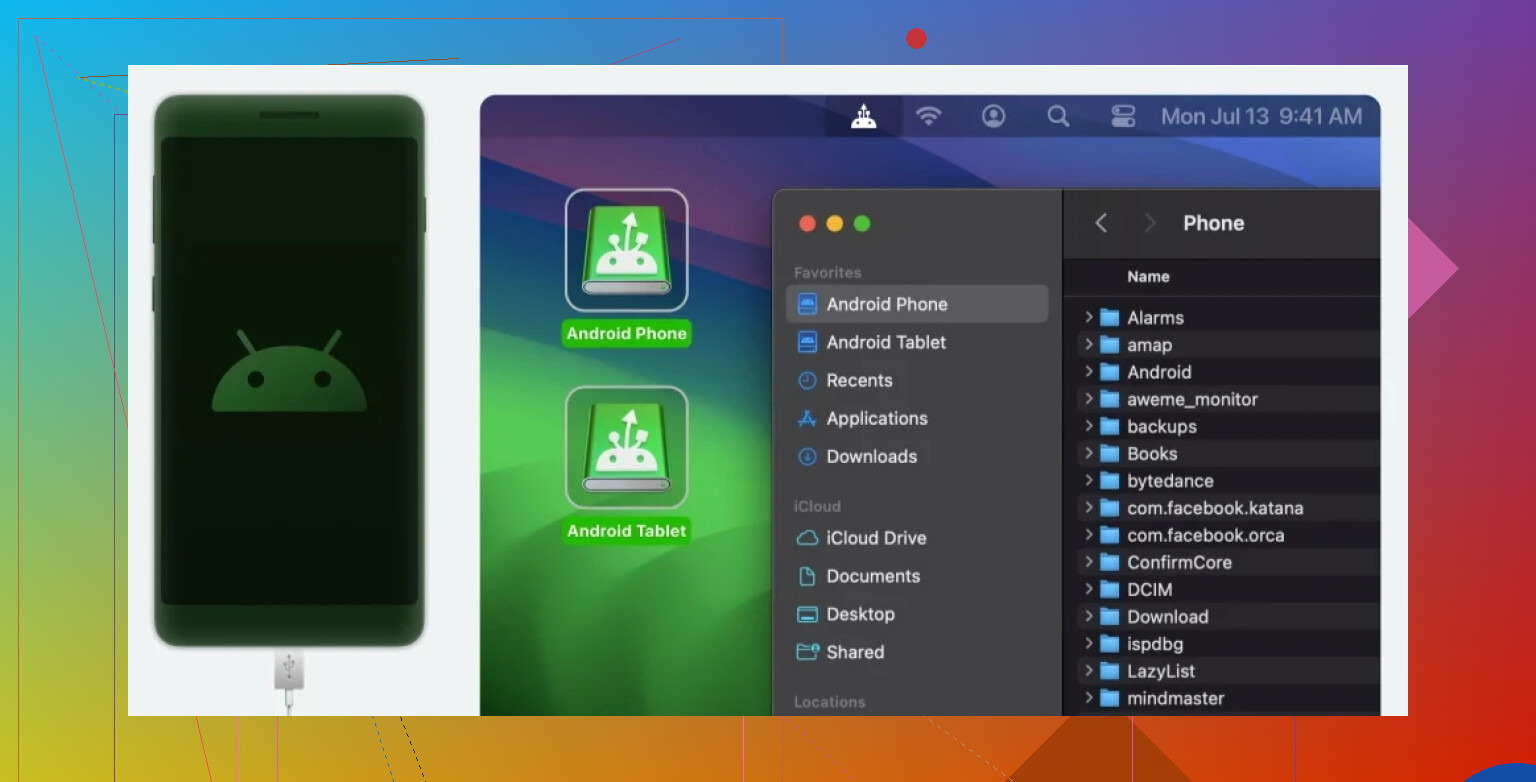
Task: Open the Wi-Fi menu bar icon
Action: (929, 117)
